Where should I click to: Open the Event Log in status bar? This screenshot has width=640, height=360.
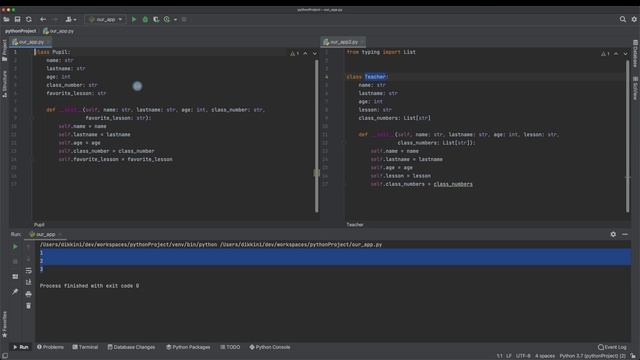pyautogui.click(x=612, y=347)
